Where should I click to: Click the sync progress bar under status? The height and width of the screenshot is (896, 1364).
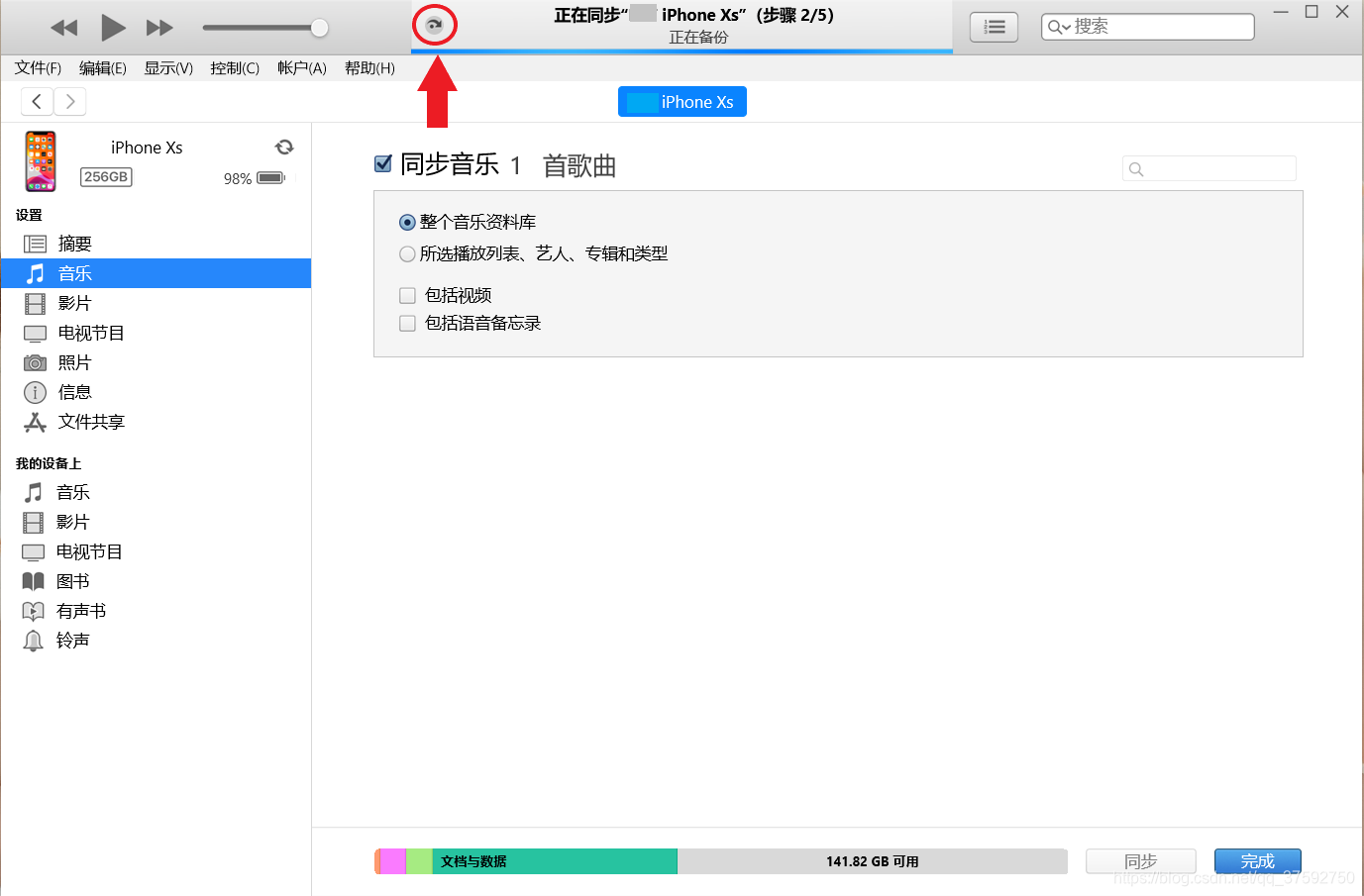pyautogui.click(x=682, y=50)
